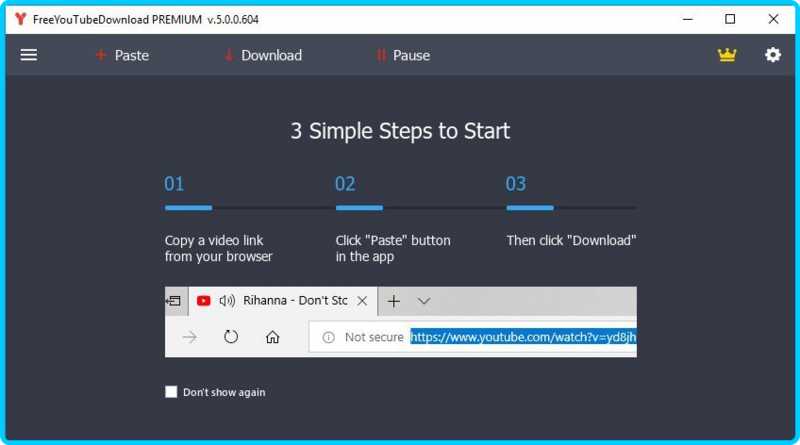Viewport: 800px width, 445px height.
Task: Click 'Then click "Download"' text
Action: 571,240
